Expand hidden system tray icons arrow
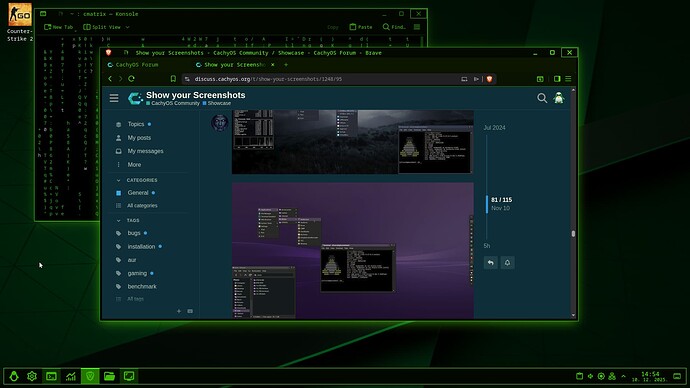 (623, 376)
